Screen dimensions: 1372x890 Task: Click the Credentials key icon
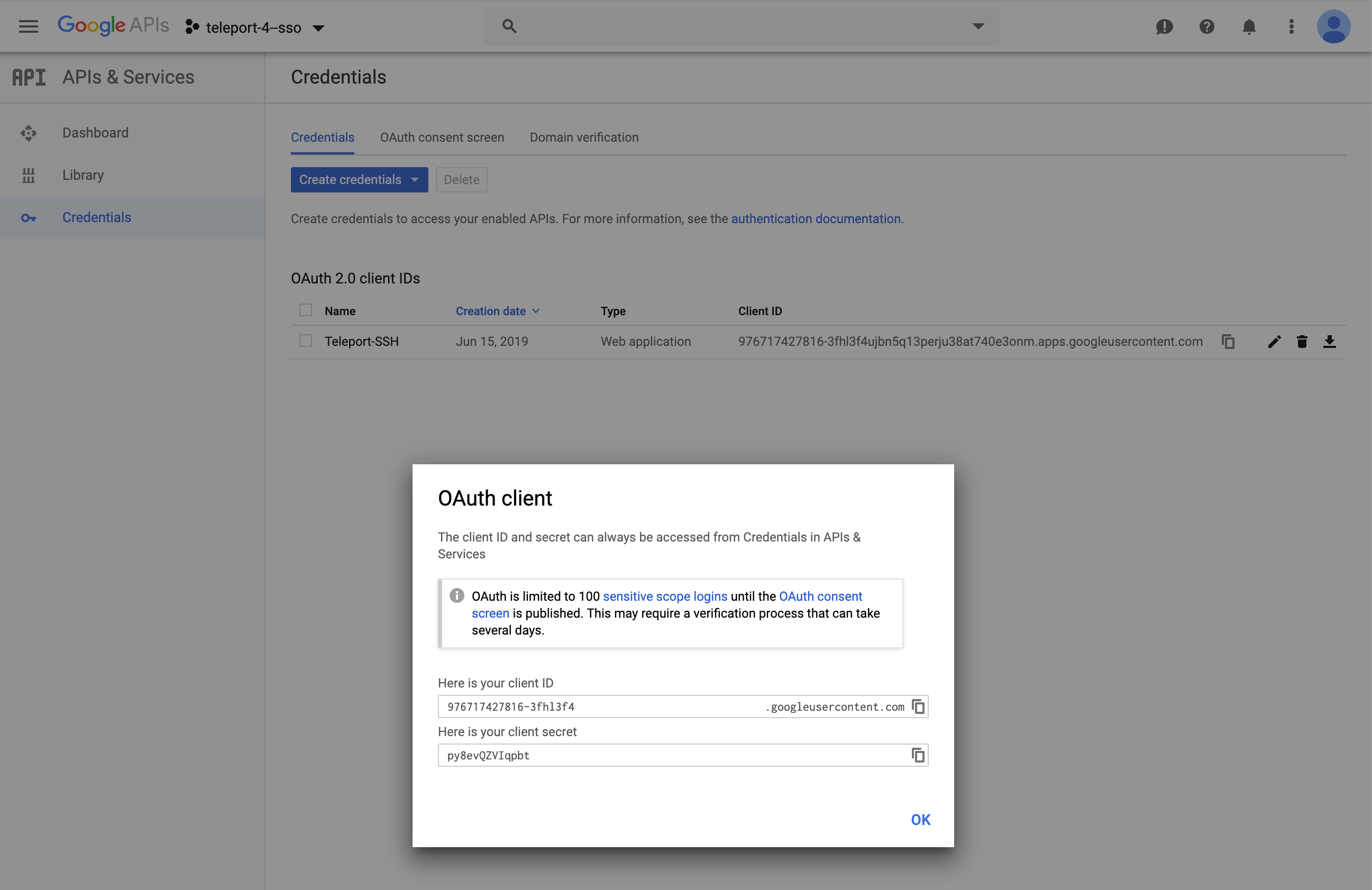[28, 218]
